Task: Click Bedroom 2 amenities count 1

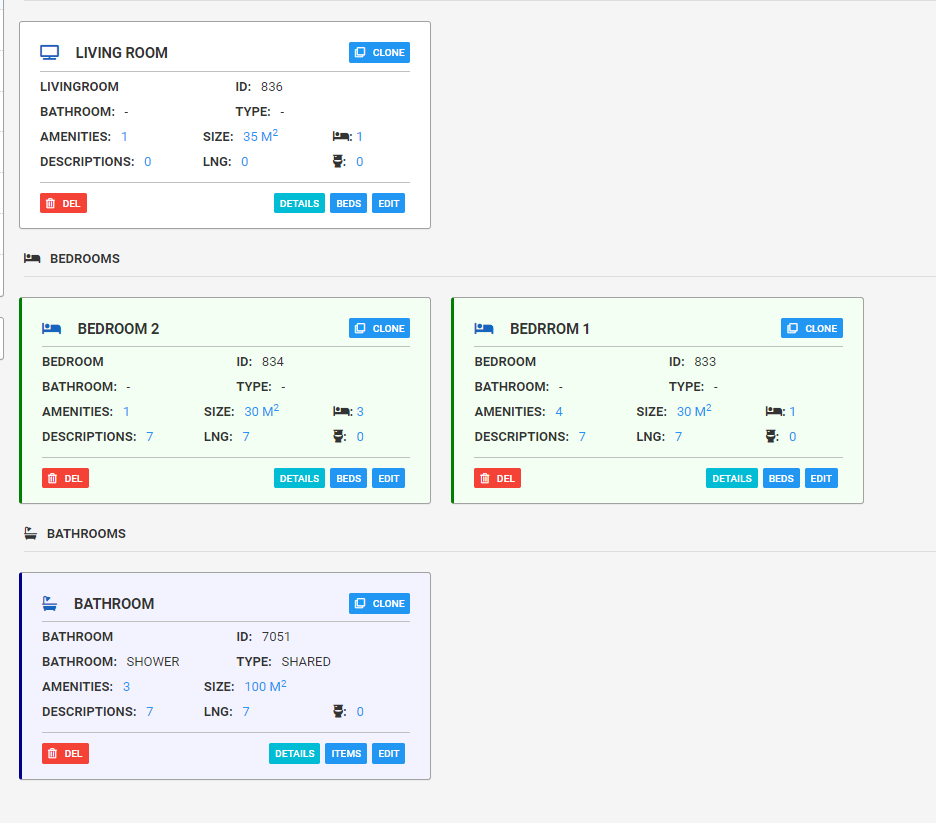Action: click(127, 412)
